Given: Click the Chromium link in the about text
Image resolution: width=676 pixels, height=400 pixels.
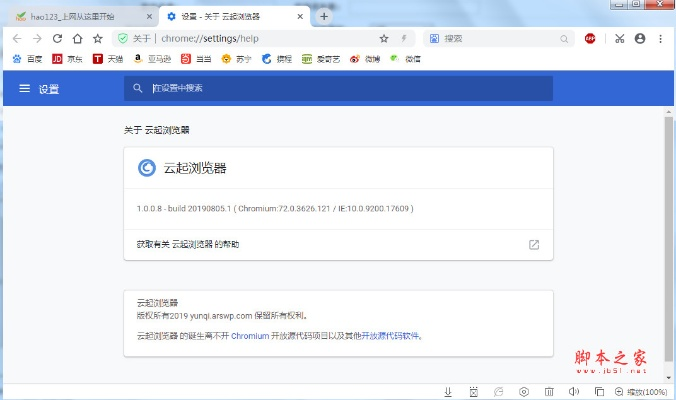Looking at the screenshot, I should tap(250, 336).
